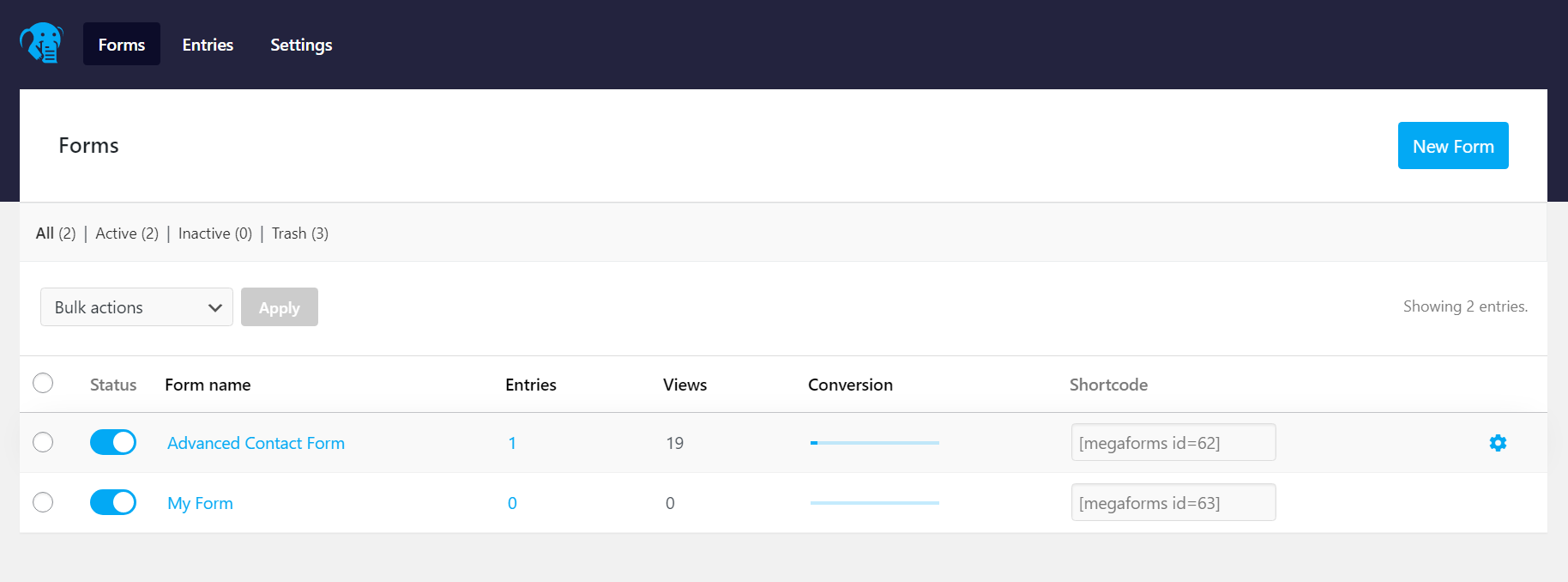The height and width of the screenshot is (582, 1568).
Task: Go to the Settings menu tab
Action: coord(301,45)
